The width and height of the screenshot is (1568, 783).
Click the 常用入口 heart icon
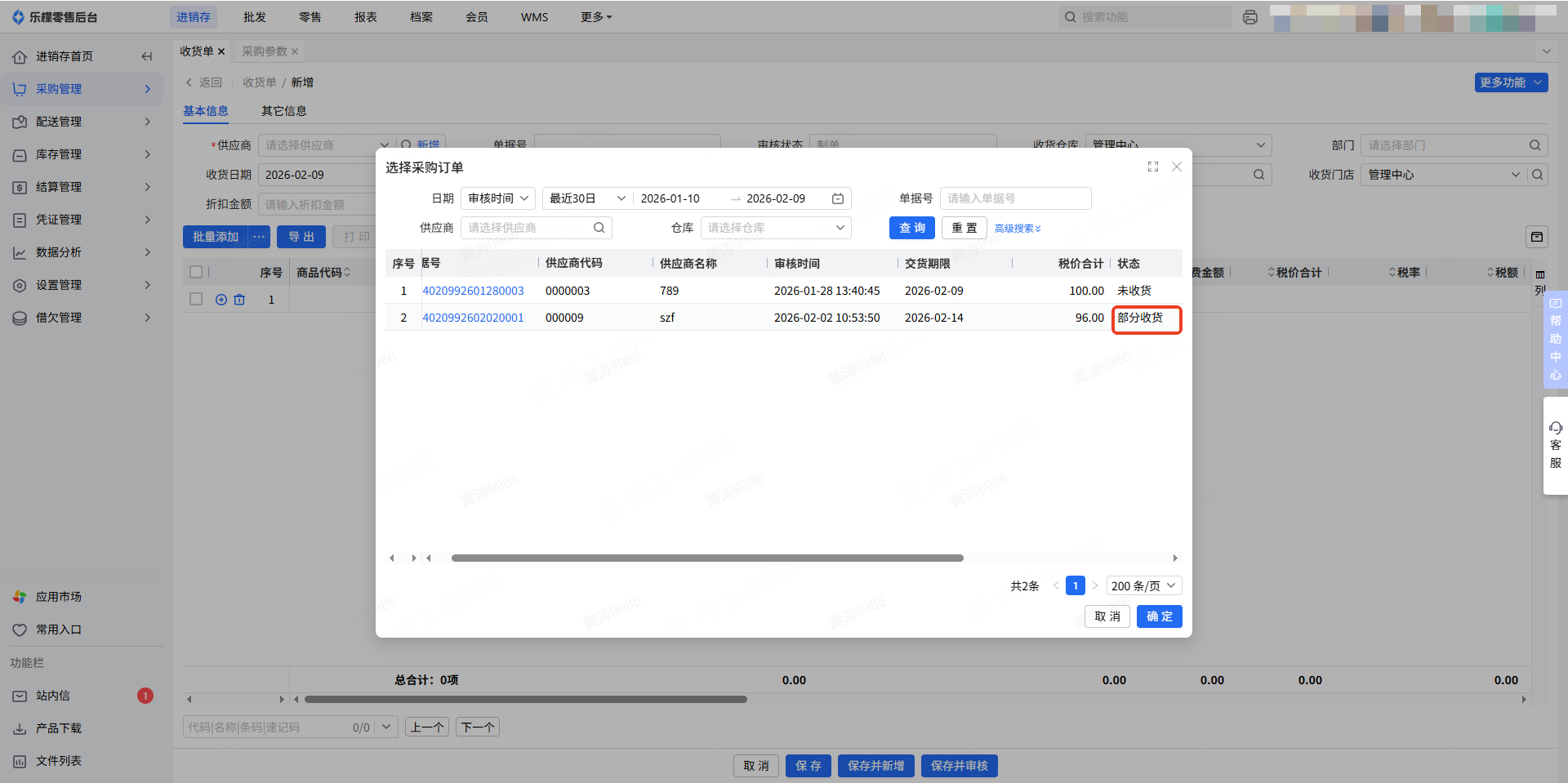[x=20, y=630]
